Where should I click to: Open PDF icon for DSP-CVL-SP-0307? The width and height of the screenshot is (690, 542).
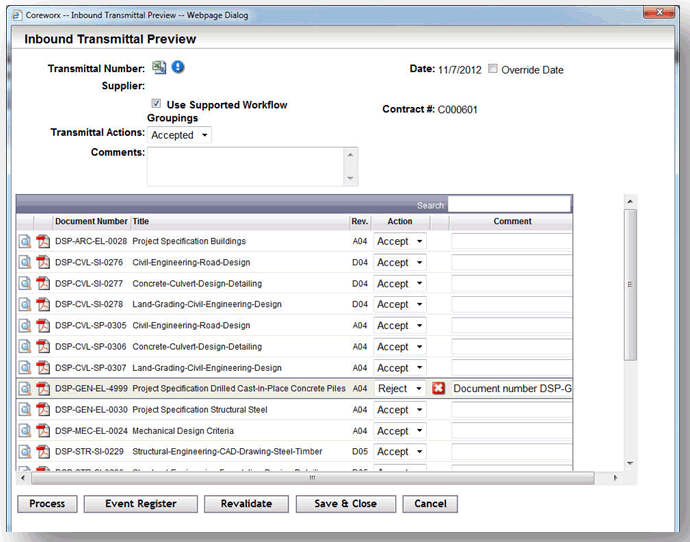point(43,367)
